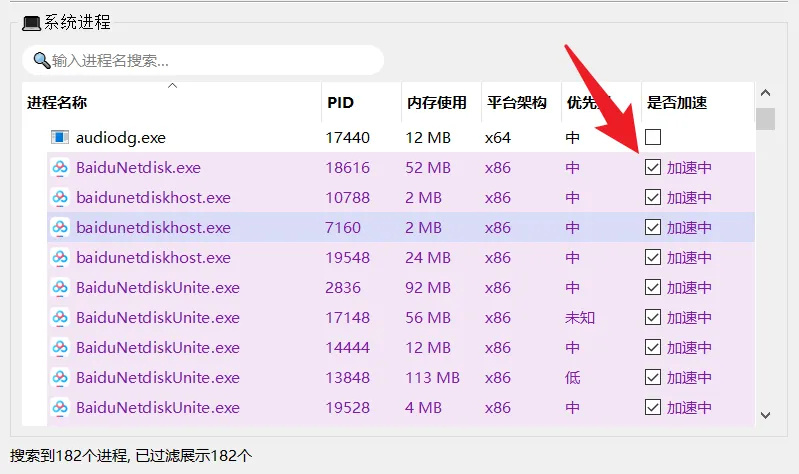
Task: Click the 113 MB memory value
Action: [433, 378]
